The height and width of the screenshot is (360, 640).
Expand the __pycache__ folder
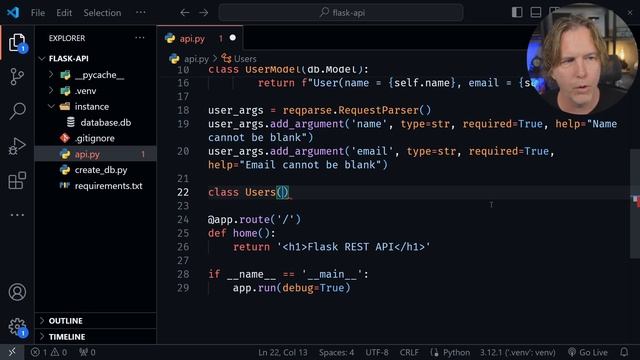click(51, 75)
